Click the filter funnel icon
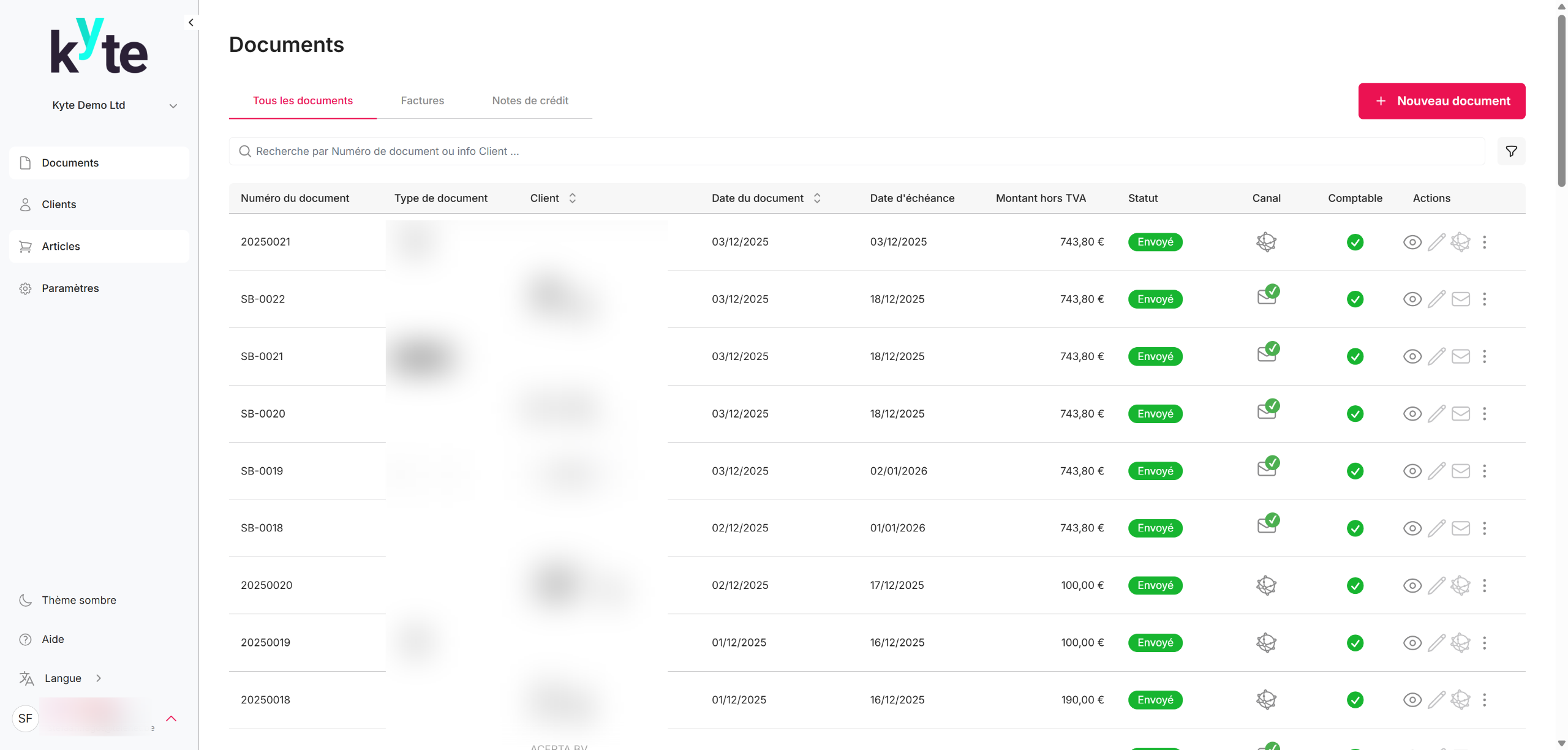Image resolution: width=1568 pixels, height=750 pixels. click(1511, 151)
